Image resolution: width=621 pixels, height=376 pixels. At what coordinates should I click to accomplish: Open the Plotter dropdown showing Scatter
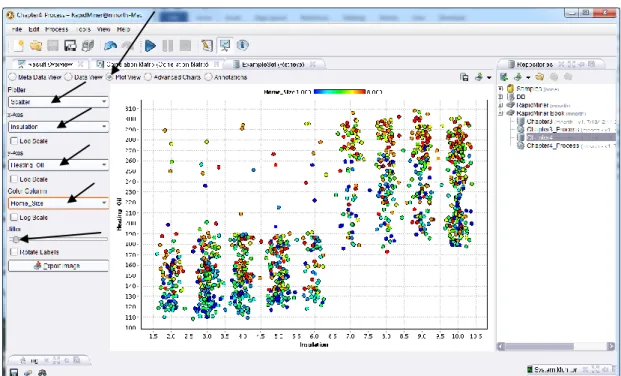tap(58, 102)
